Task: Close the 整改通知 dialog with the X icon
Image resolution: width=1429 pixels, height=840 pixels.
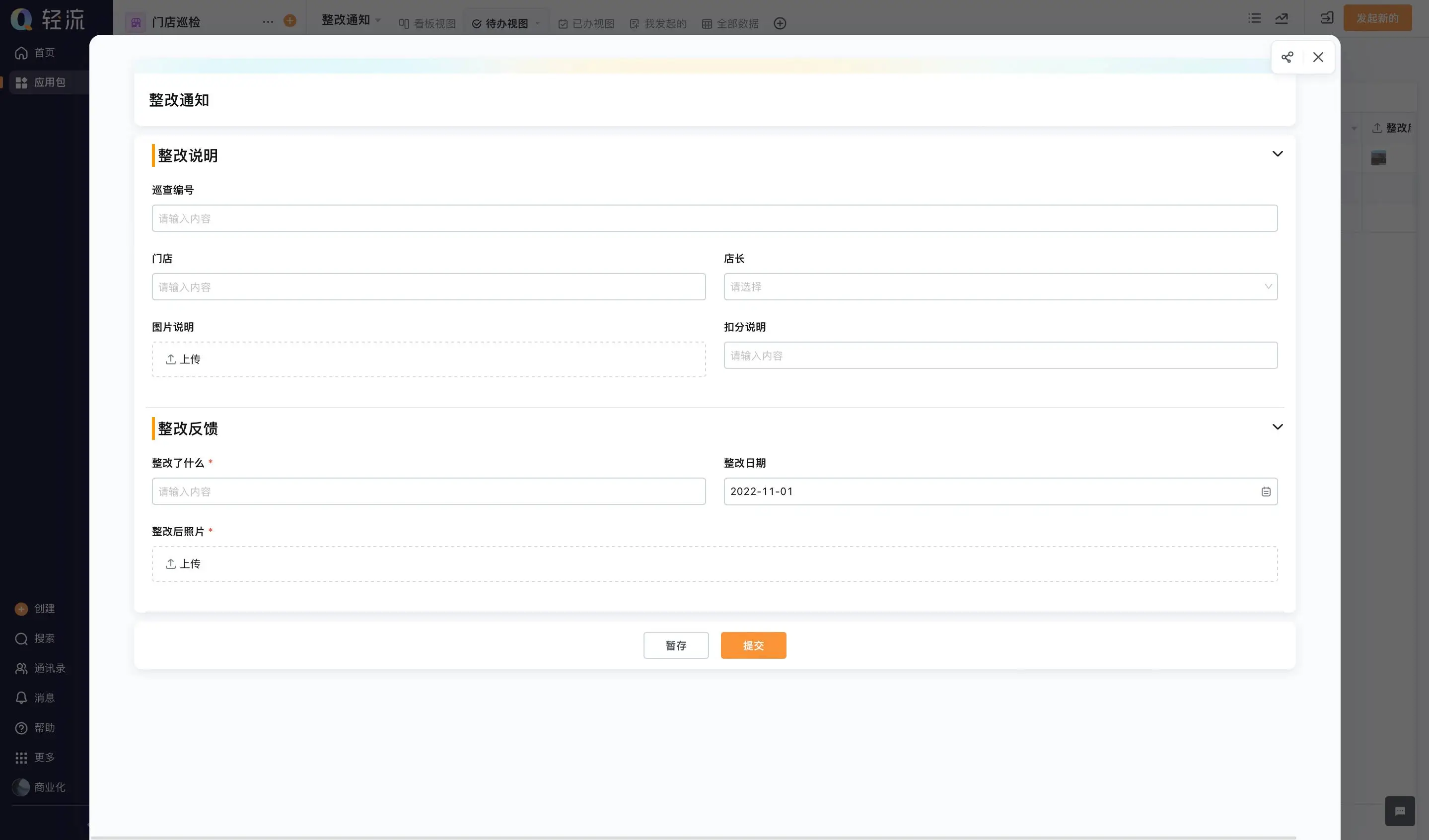Action: 1318,57
